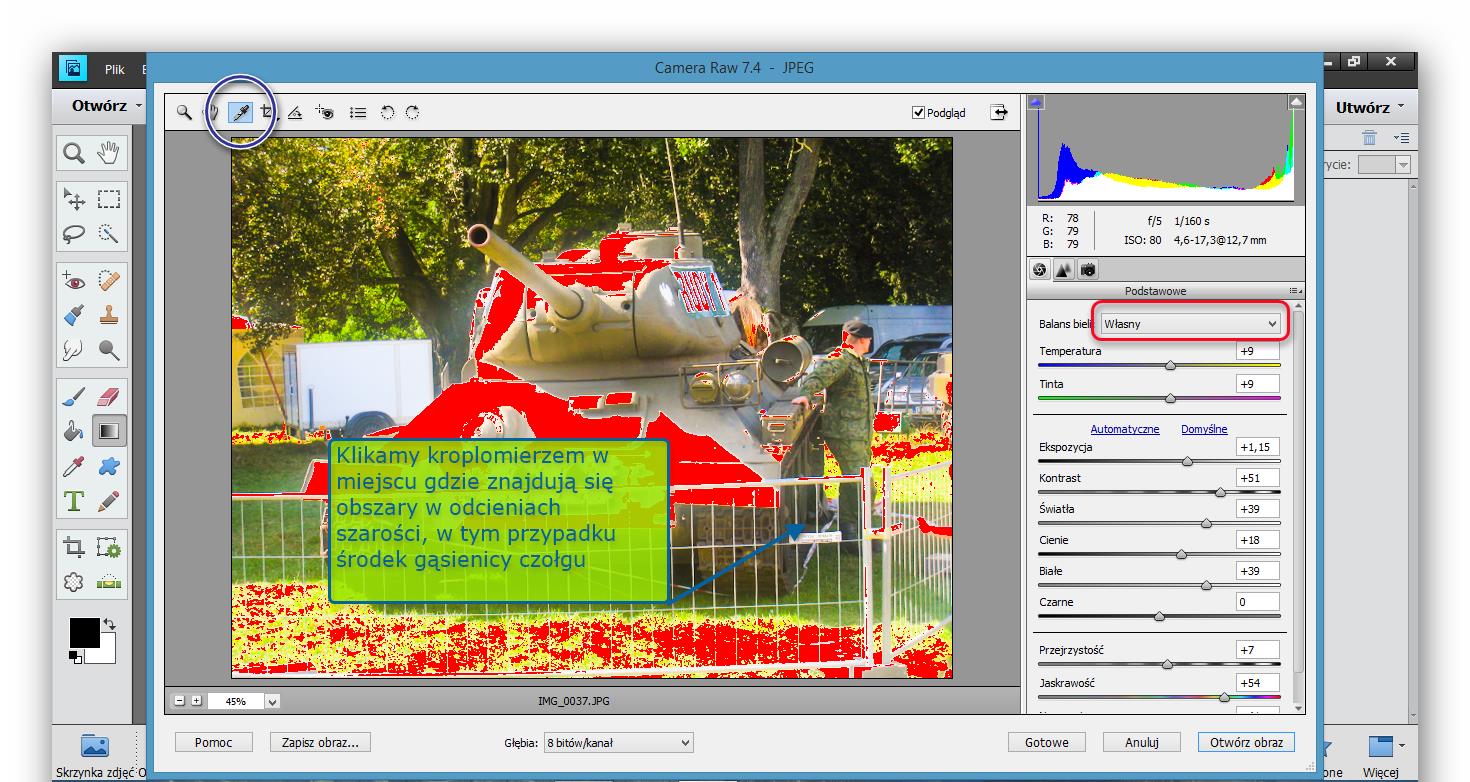Activate the Red Eye Removal tool in Camera Raw
Screen dimensions: 1470x782
pyautogui.click(x=324, y=113)
